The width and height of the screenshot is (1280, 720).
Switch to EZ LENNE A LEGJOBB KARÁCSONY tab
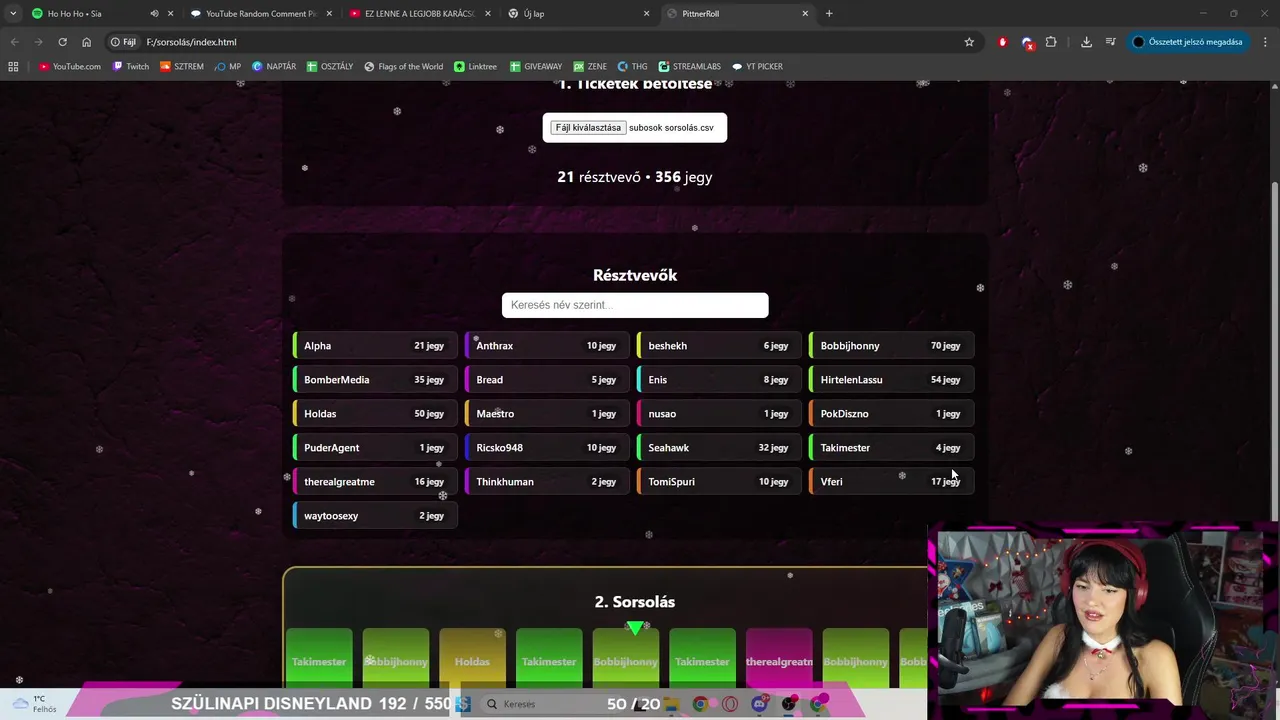419,14
